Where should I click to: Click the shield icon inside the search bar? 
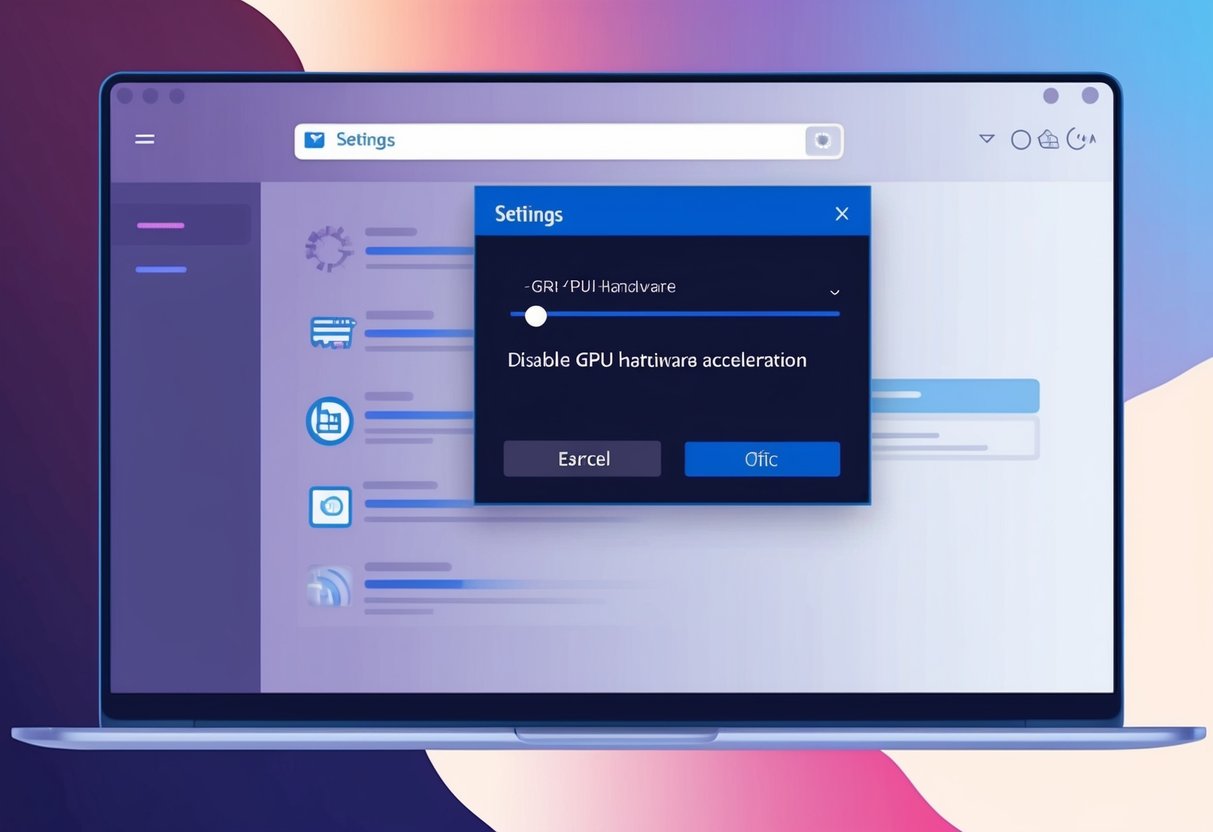822,140
